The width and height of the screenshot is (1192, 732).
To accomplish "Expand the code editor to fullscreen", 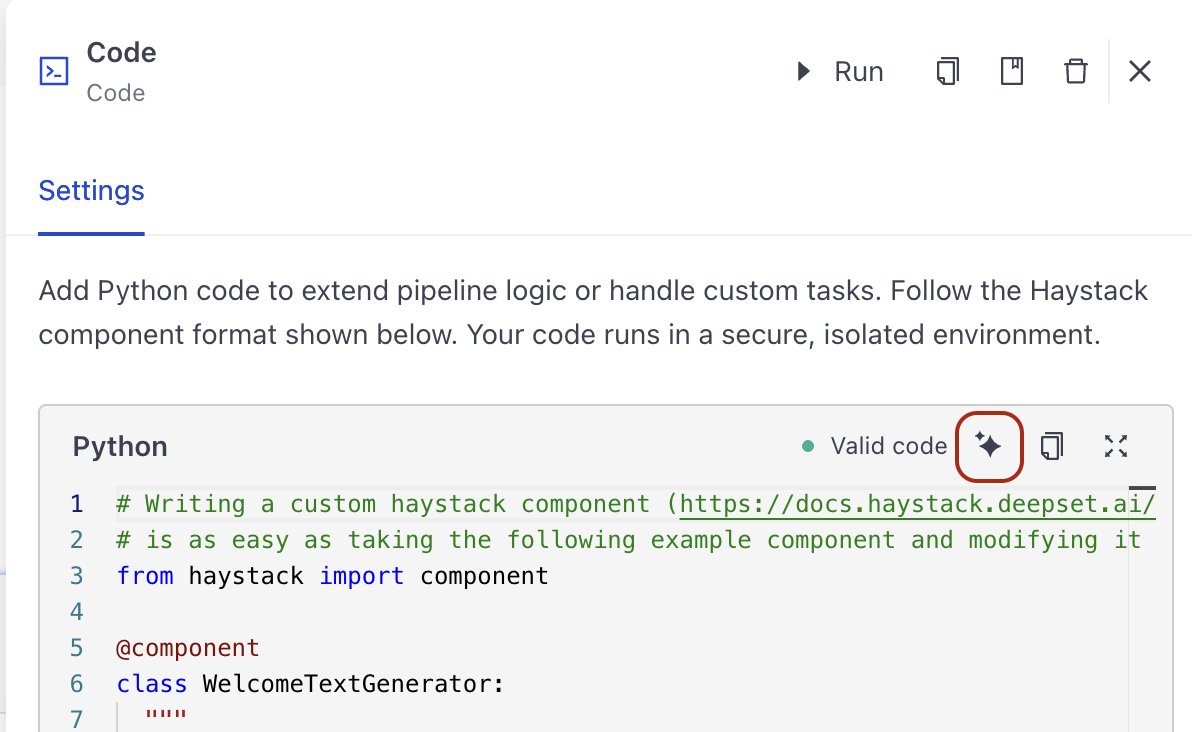I will [1116, 447].
